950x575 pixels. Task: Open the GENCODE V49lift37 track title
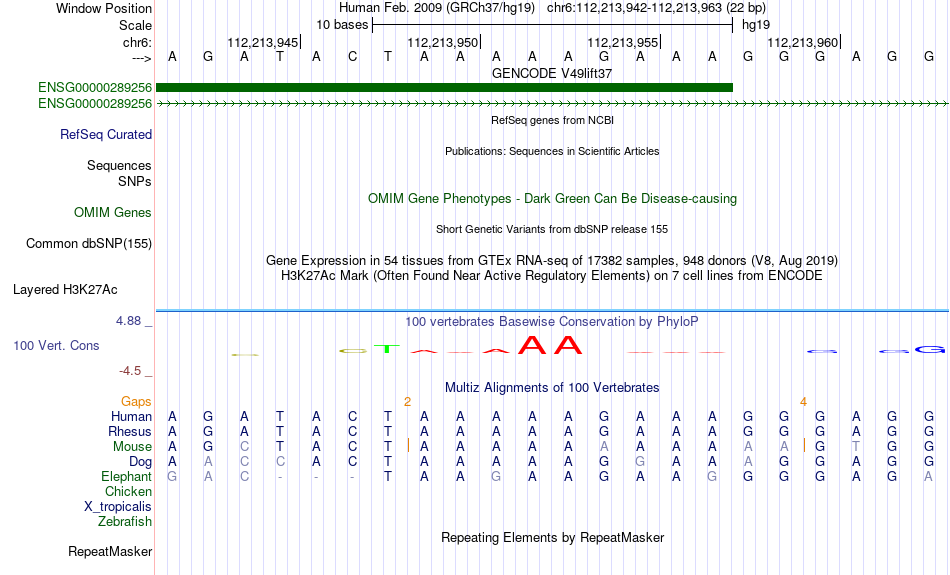tap(552, 73)
